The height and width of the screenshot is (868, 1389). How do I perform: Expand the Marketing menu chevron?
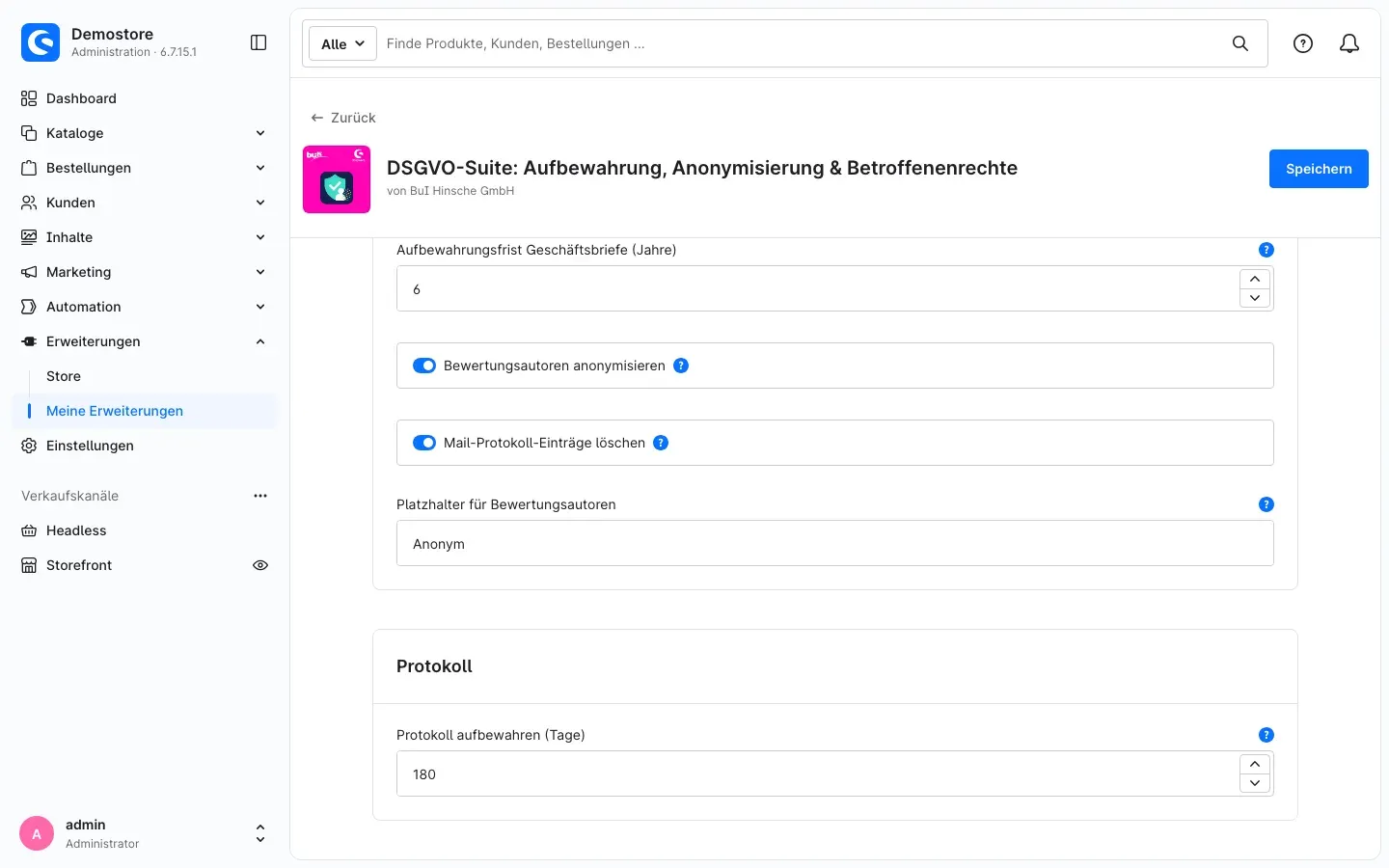tap(260, 272)
